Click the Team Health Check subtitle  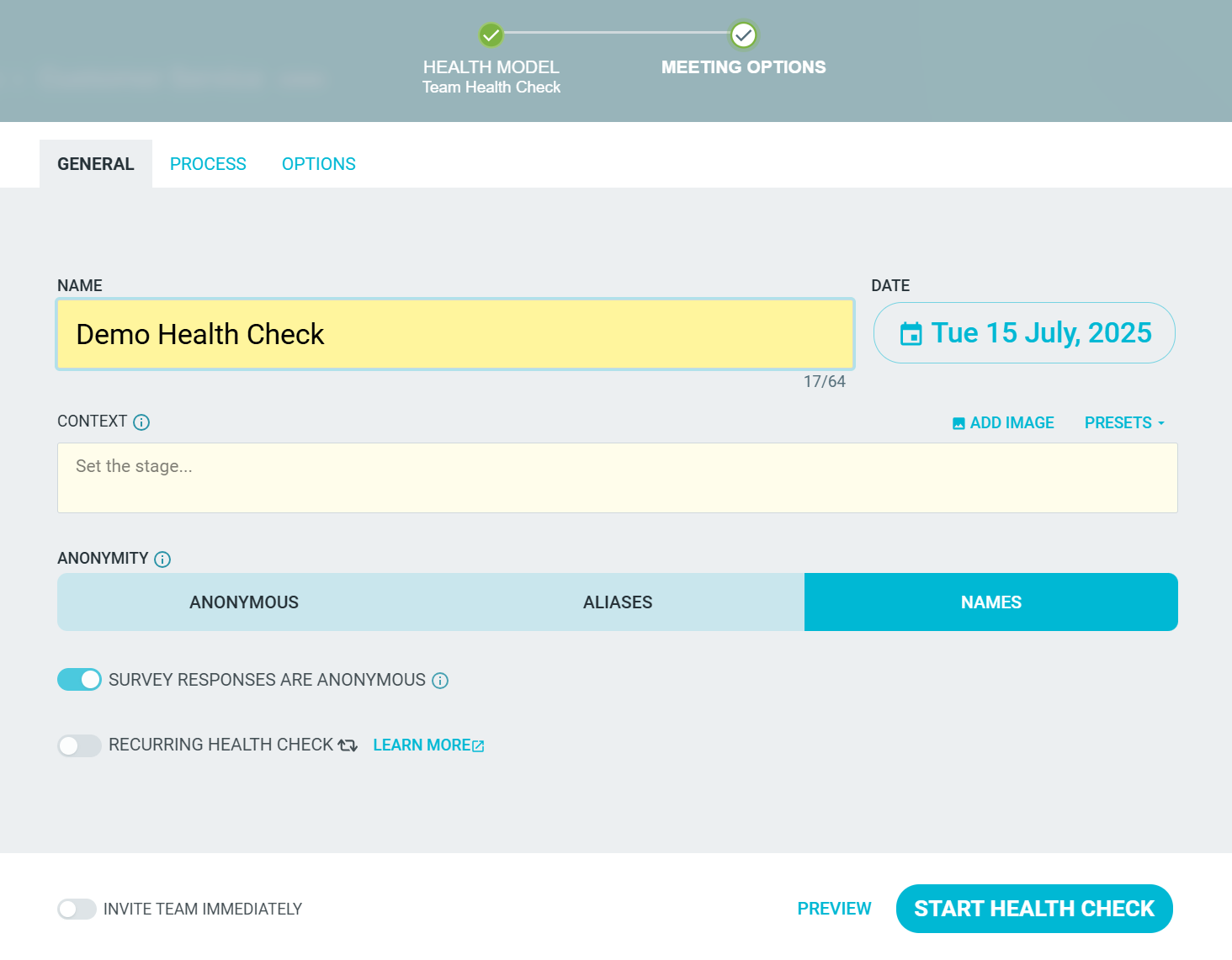(x=491, y=88)
